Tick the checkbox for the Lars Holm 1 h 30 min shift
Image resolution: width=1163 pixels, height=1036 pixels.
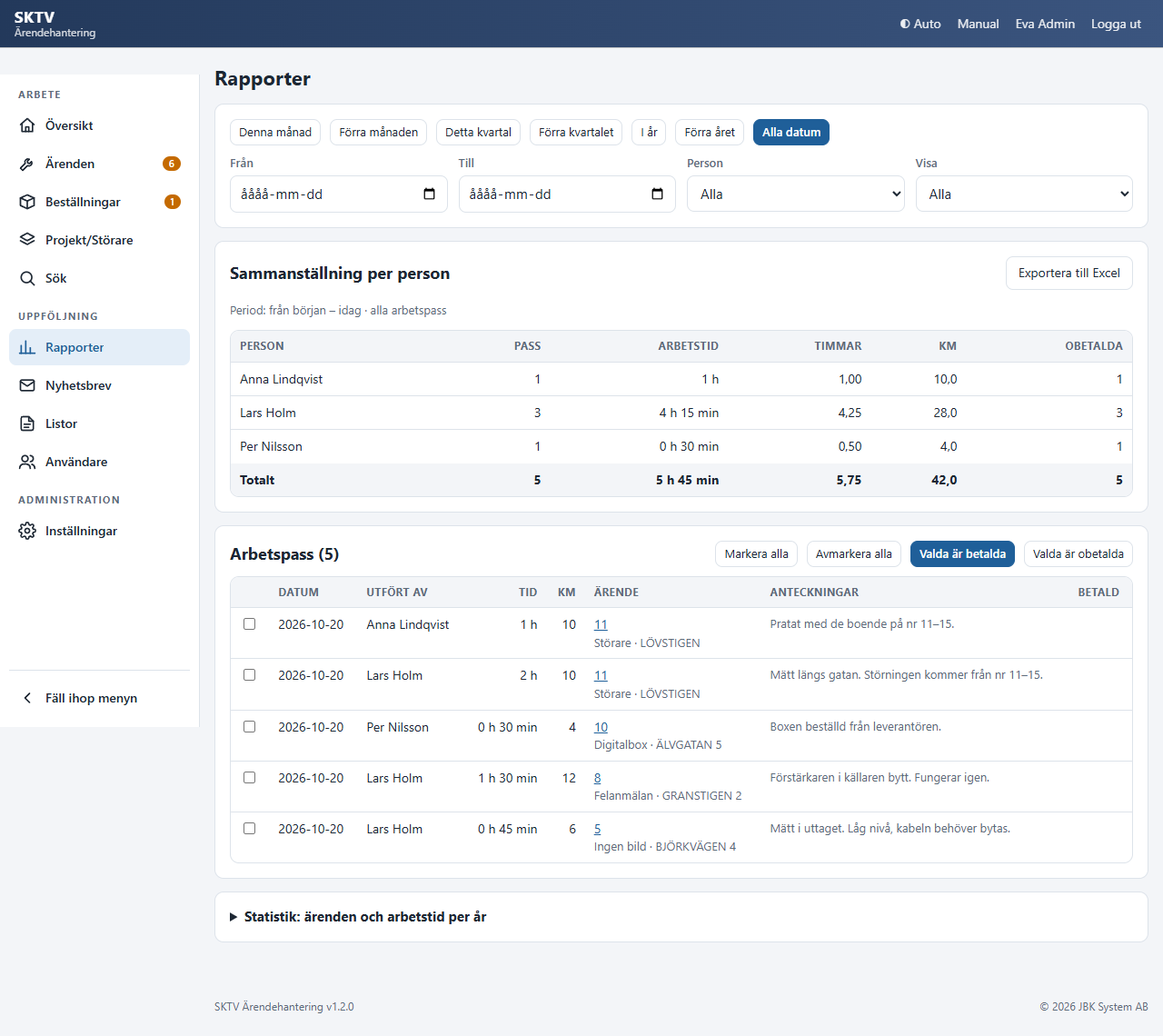(x=249, y=778)
